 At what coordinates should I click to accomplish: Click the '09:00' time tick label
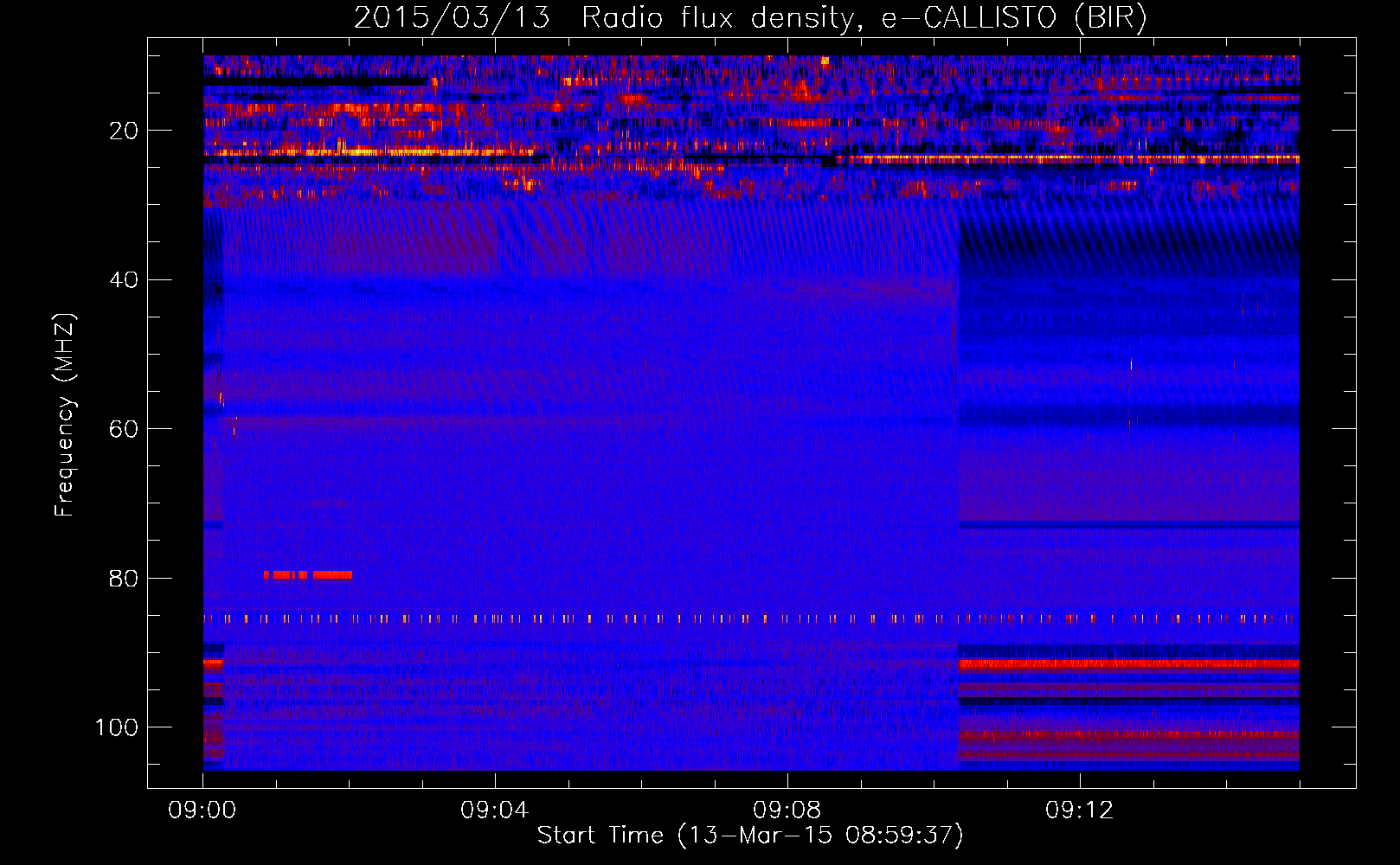(202, 811)
